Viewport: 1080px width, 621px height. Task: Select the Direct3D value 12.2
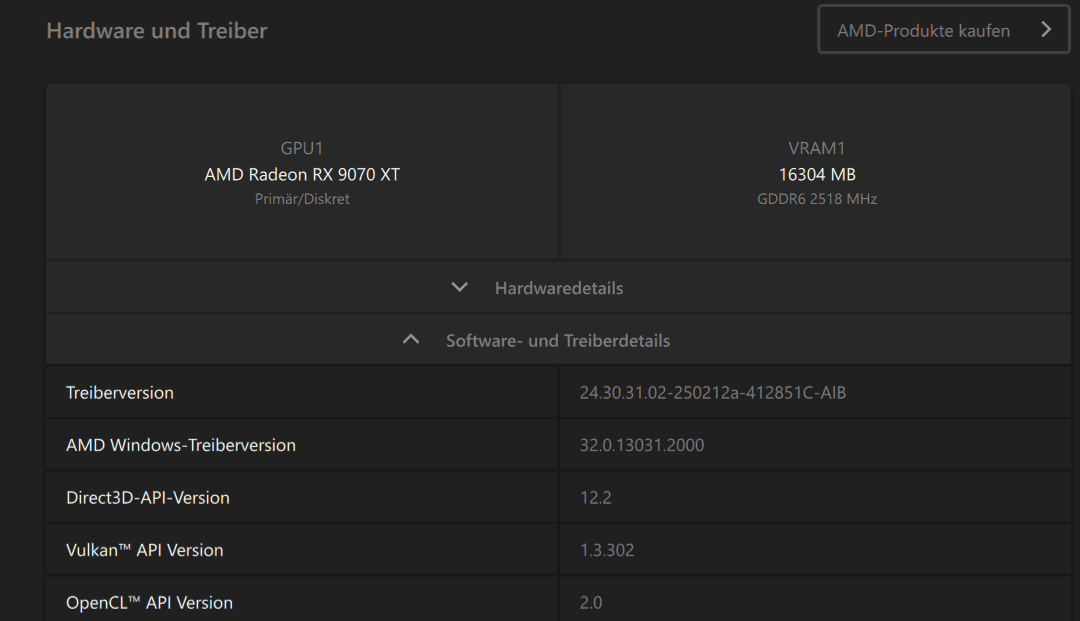[x=595, y=498]
